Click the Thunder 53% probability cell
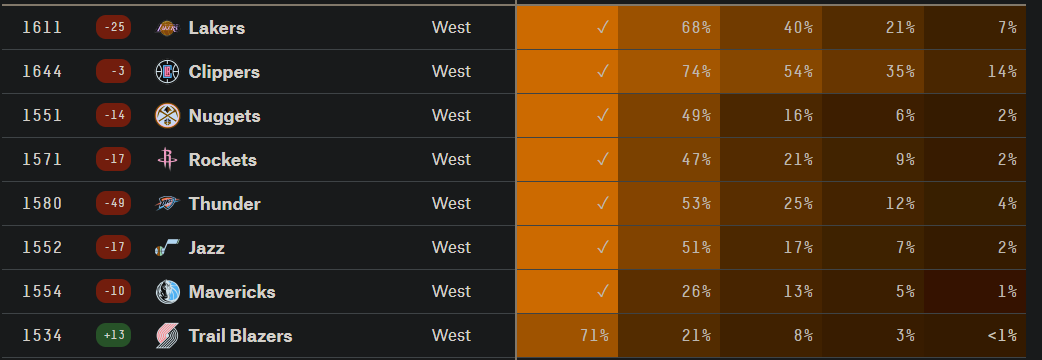The width and height of the screenshot is (1042, 360). click(x=669, y=203)
